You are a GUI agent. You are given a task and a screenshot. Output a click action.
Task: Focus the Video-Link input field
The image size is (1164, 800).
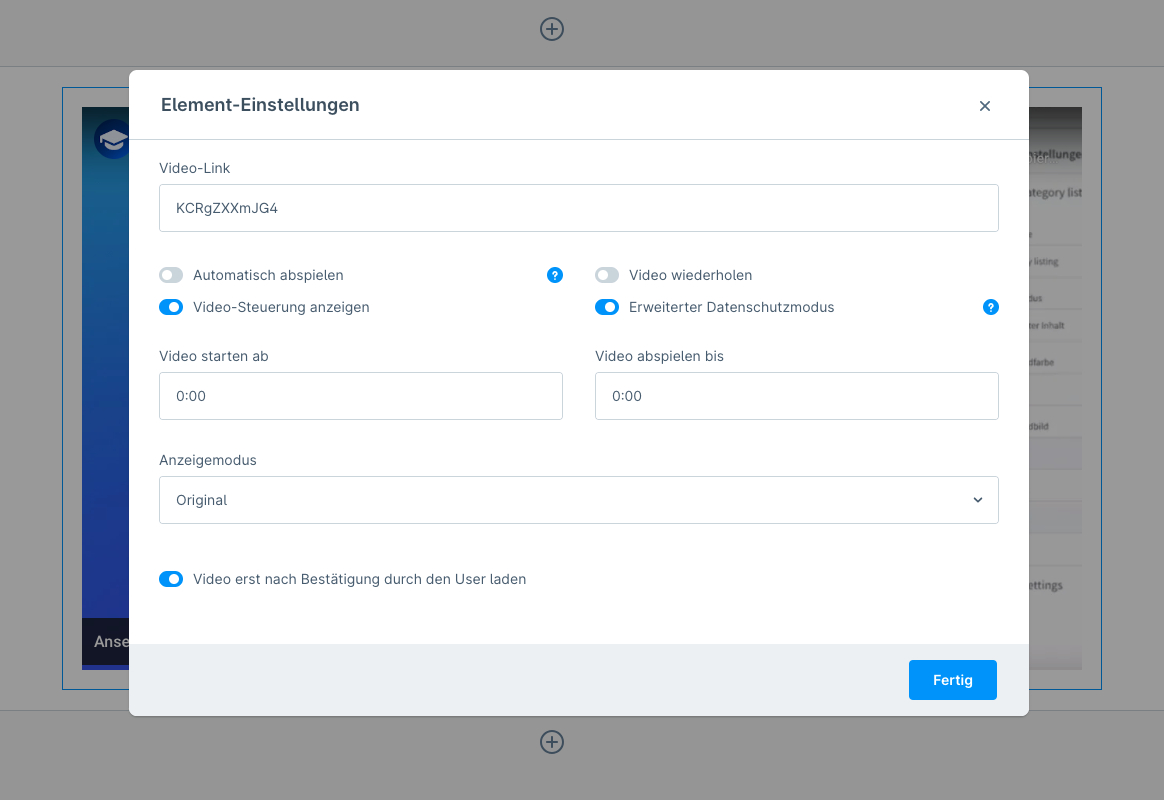click(x=578, y=208)
